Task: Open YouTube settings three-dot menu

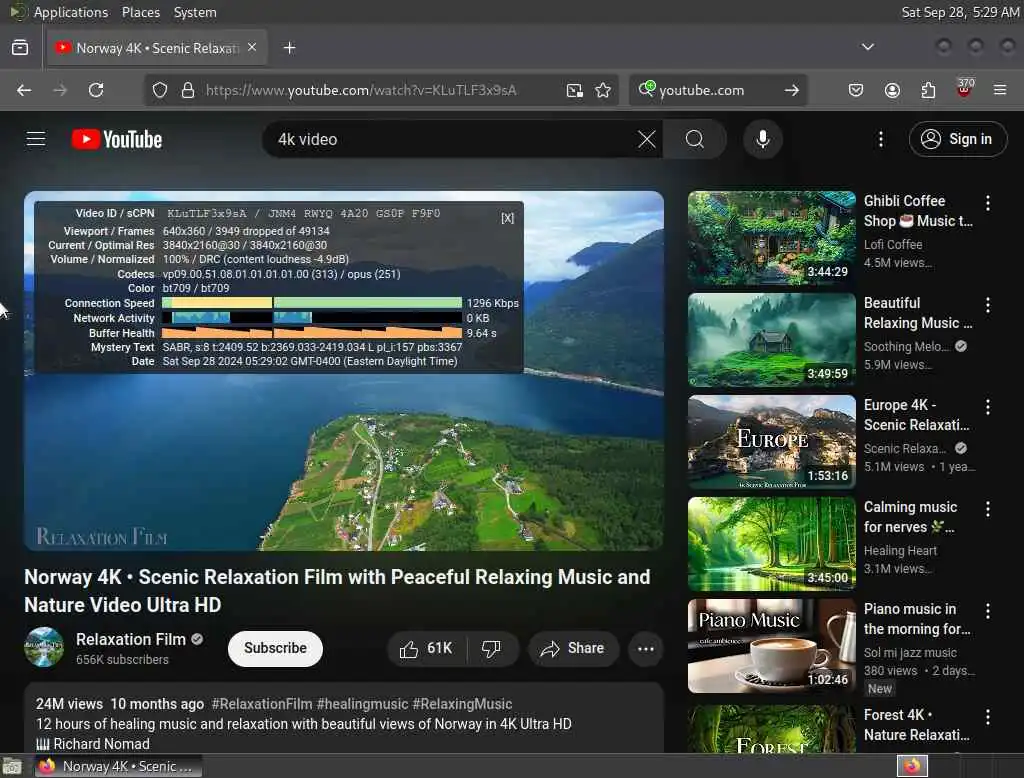Action: 880,139
